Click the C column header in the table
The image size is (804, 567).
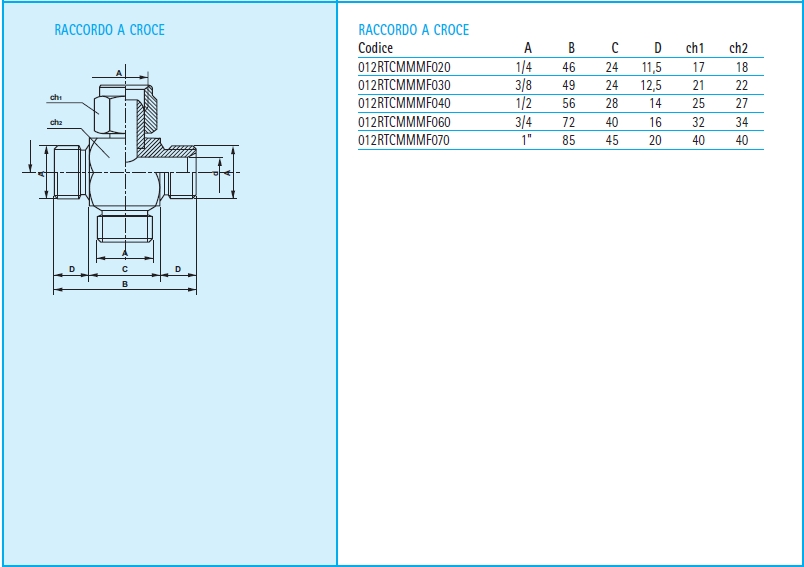pos(615,48)
